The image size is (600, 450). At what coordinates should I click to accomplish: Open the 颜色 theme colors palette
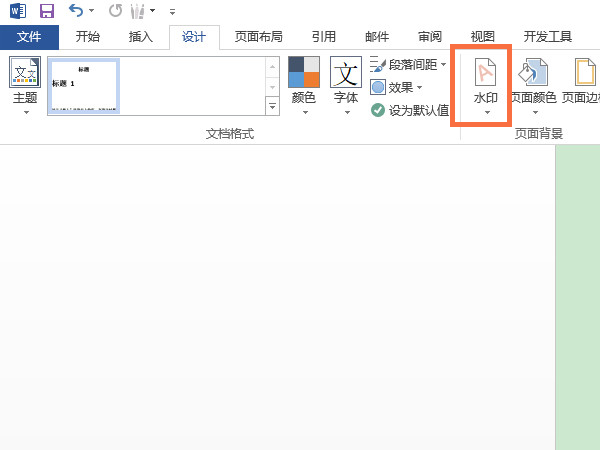tap(303, 85)
